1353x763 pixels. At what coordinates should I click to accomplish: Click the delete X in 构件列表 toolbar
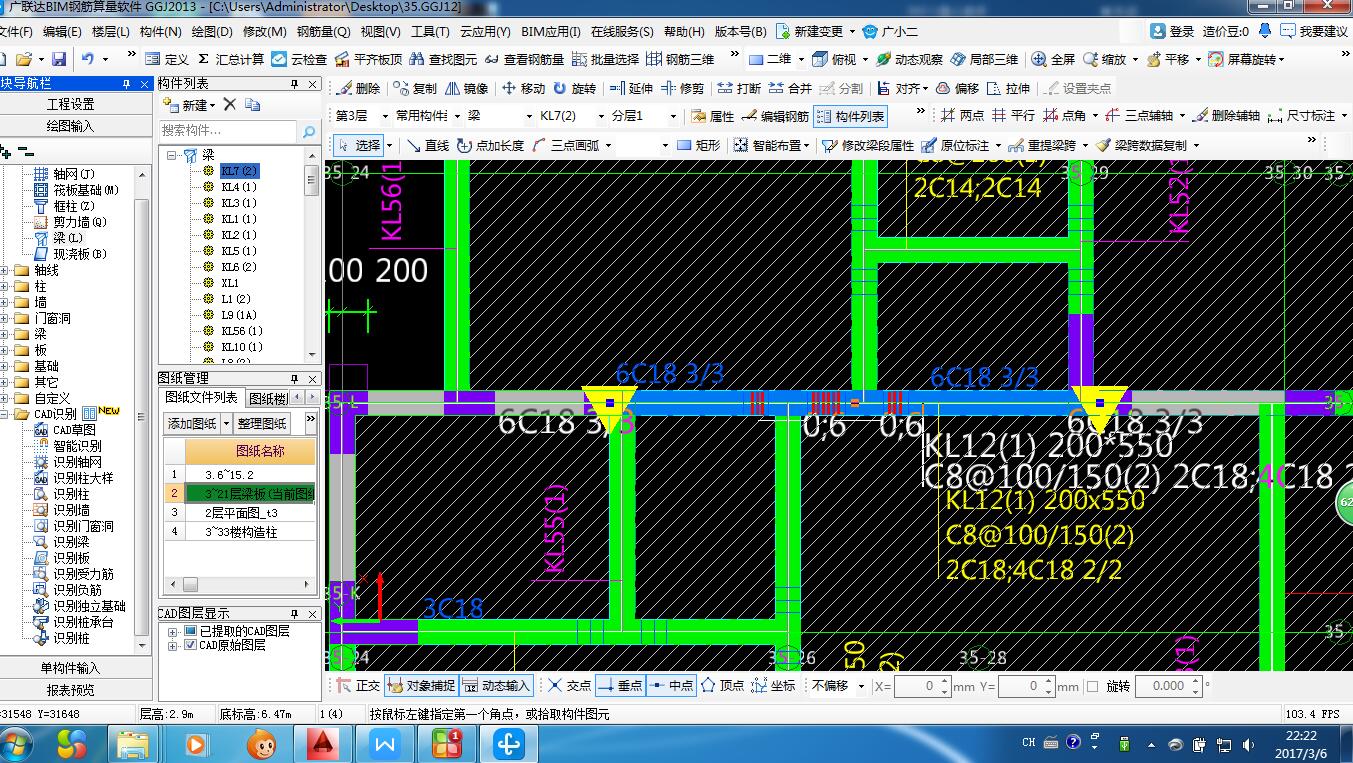pyautogui.click(x=229, y=104)
